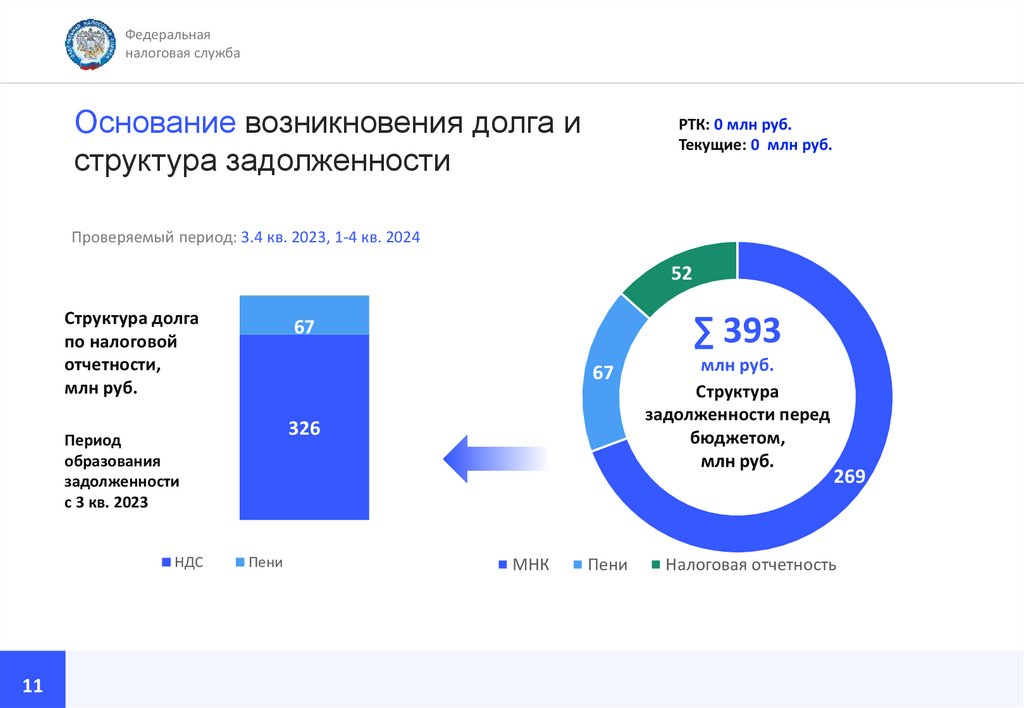Click the title line 'структура задолженности'
1024x708 pixels.
click(262, 161)
